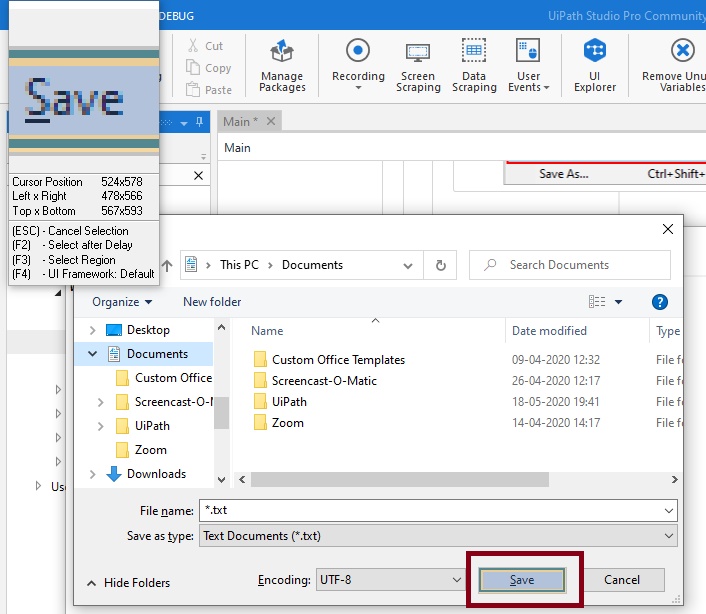Expand the address bar history dropdown

[x=408, y=266]
